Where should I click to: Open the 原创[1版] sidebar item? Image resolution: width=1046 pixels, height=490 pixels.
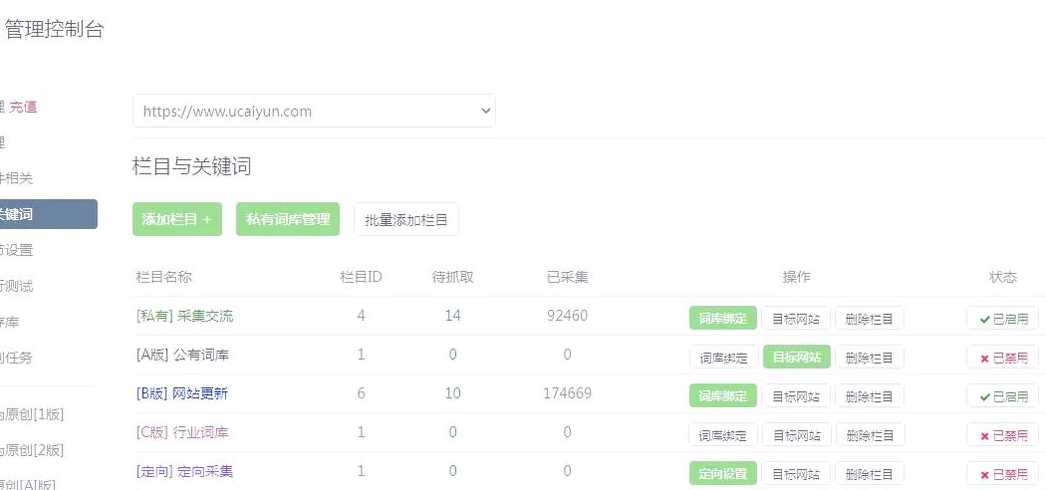(32, 415)
